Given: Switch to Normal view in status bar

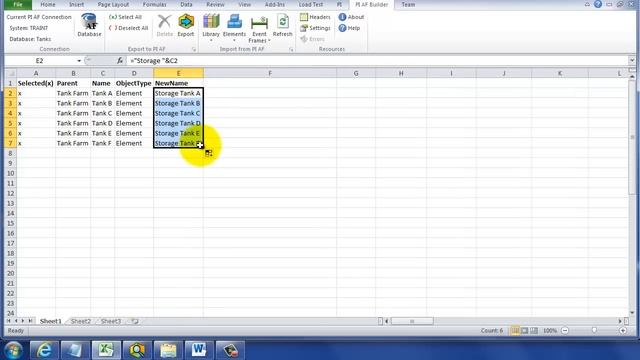Looking at the screenshot, I should [515, 331].
